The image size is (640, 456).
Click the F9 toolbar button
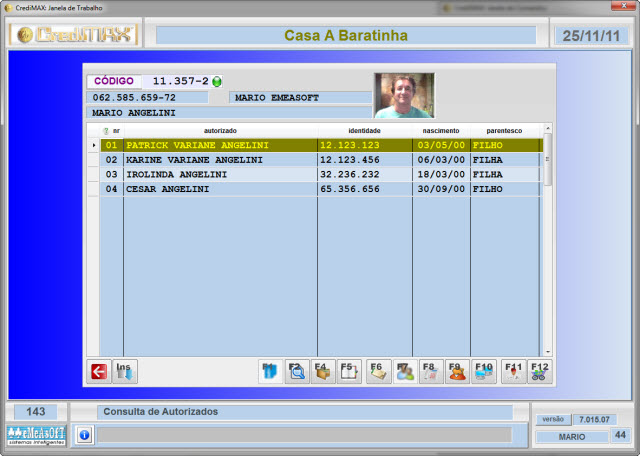tap(458, 371)
